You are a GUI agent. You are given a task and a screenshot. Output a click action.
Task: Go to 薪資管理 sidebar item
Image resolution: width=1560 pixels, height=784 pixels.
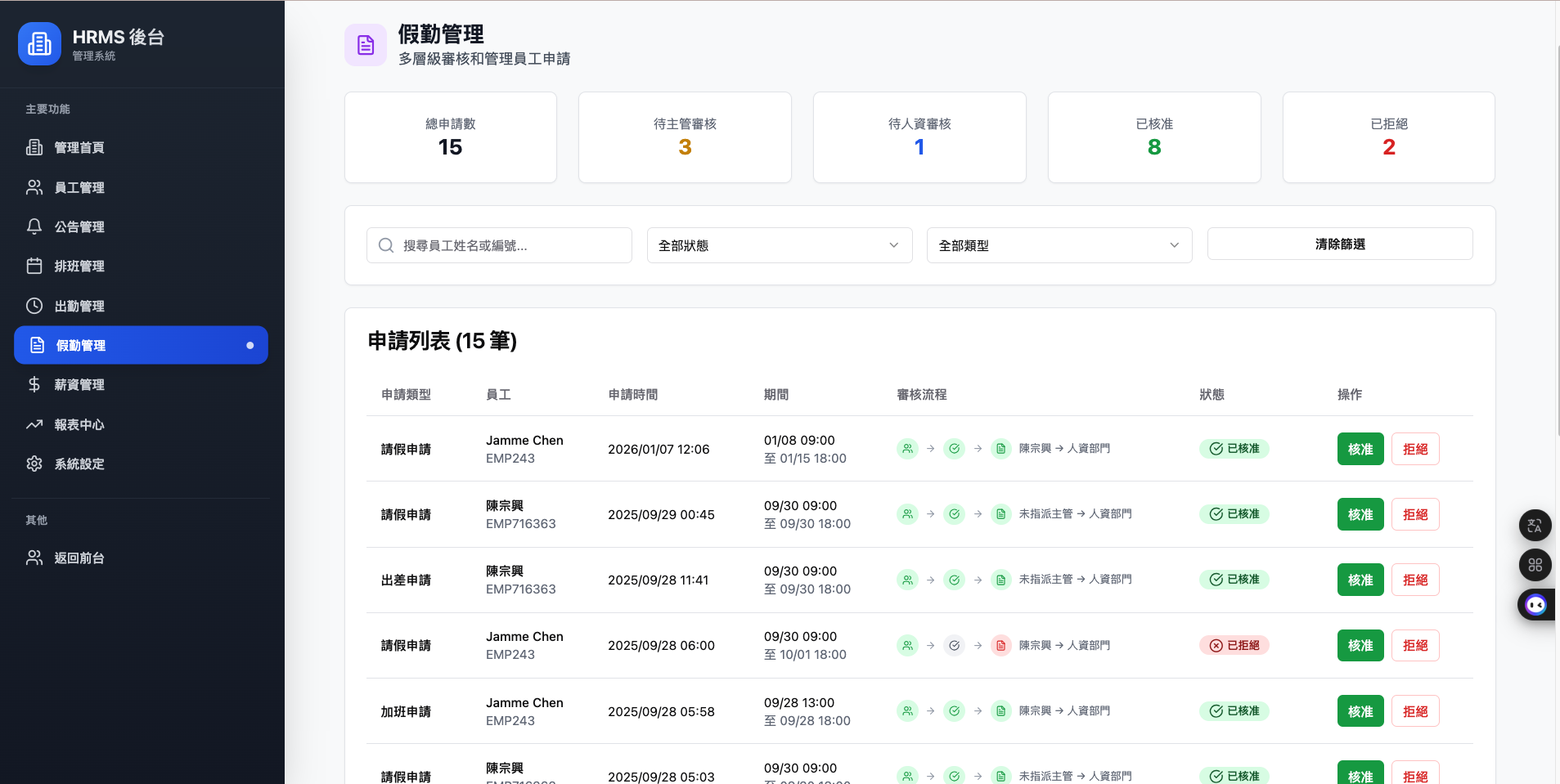coord(79,384)
